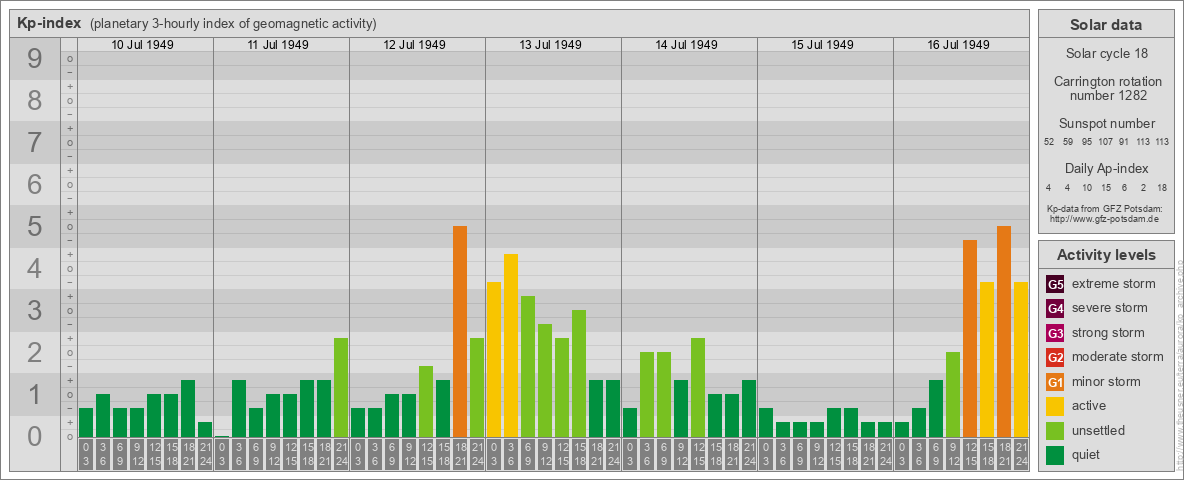The width and height of the screenshot is (1184, 480).
Task: Click the sunspot number value 95
Action: (1087, 141)
